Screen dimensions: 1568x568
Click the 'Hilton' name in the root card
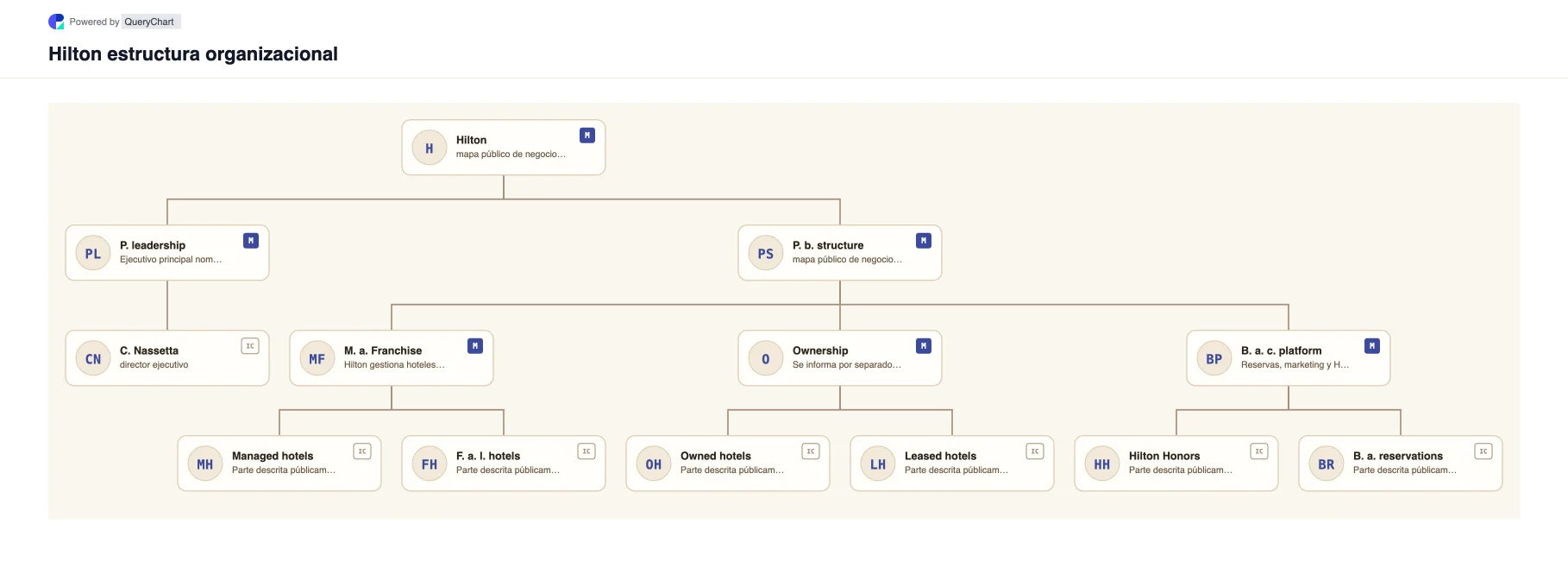click(471, 140)
